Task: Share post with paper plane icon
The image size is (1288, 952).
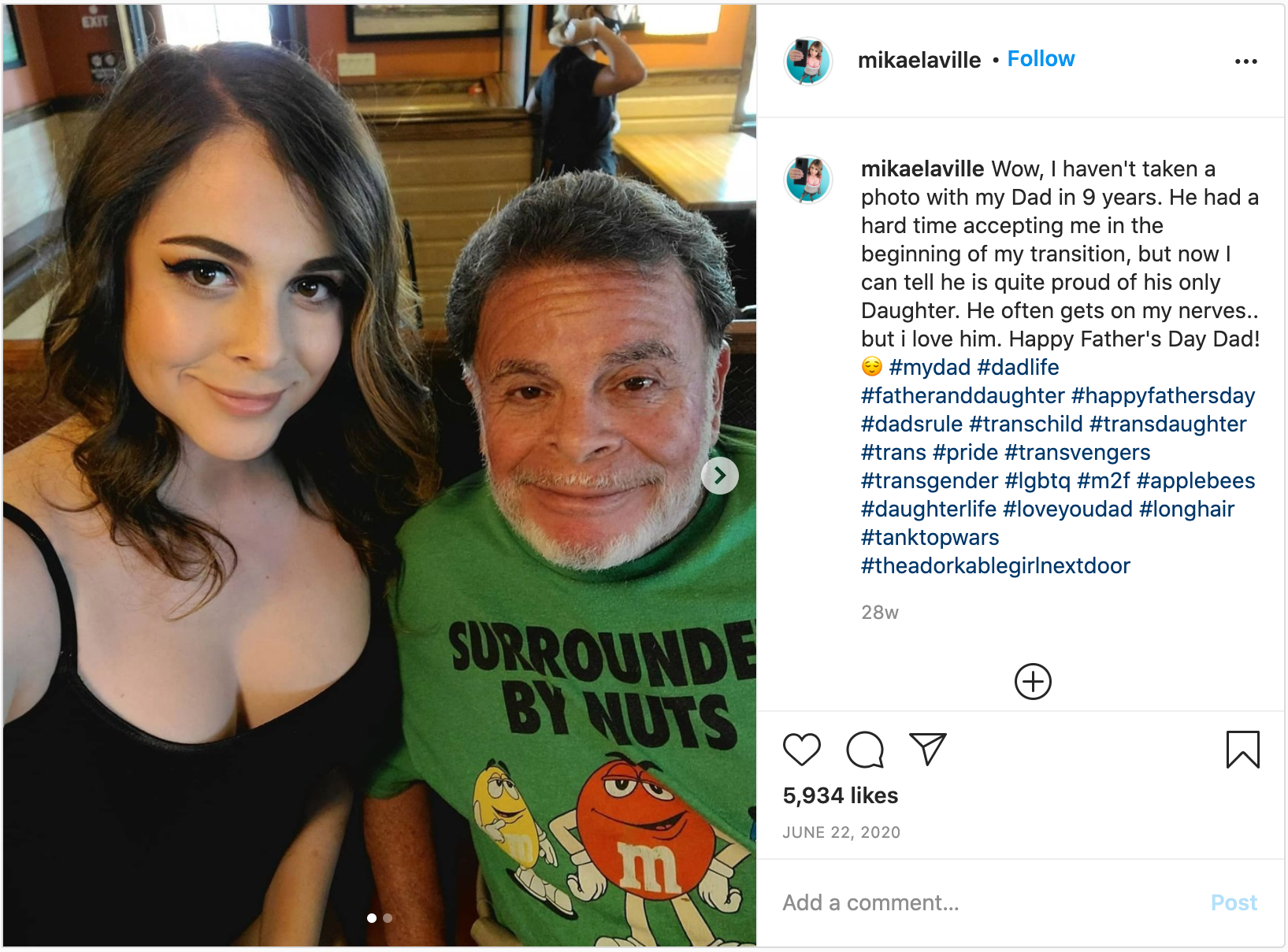Action: 927,749
